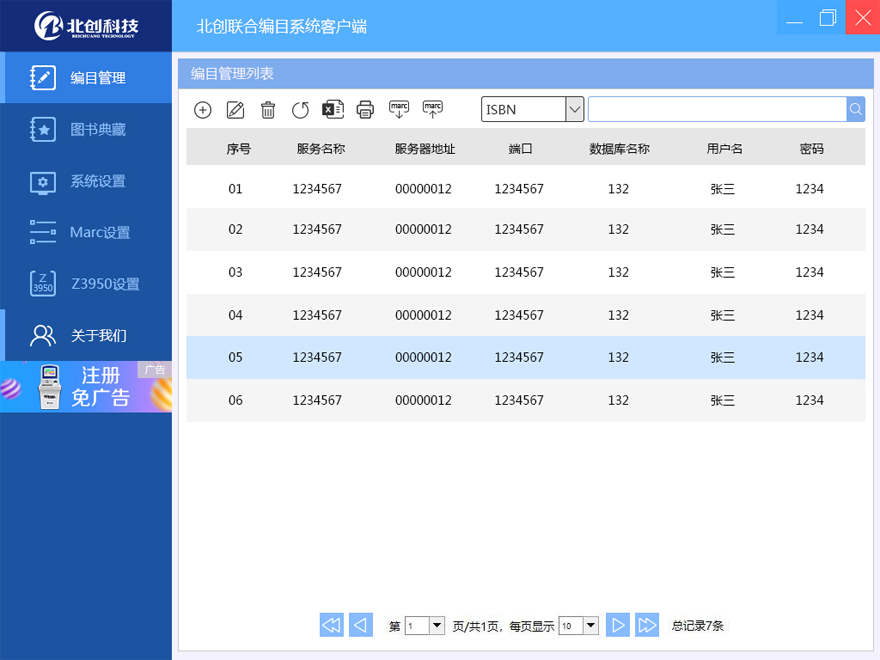The height and width of the screenshot is (660, 880).
Task: Click the magnifier search button
Action: click(856, 109)
